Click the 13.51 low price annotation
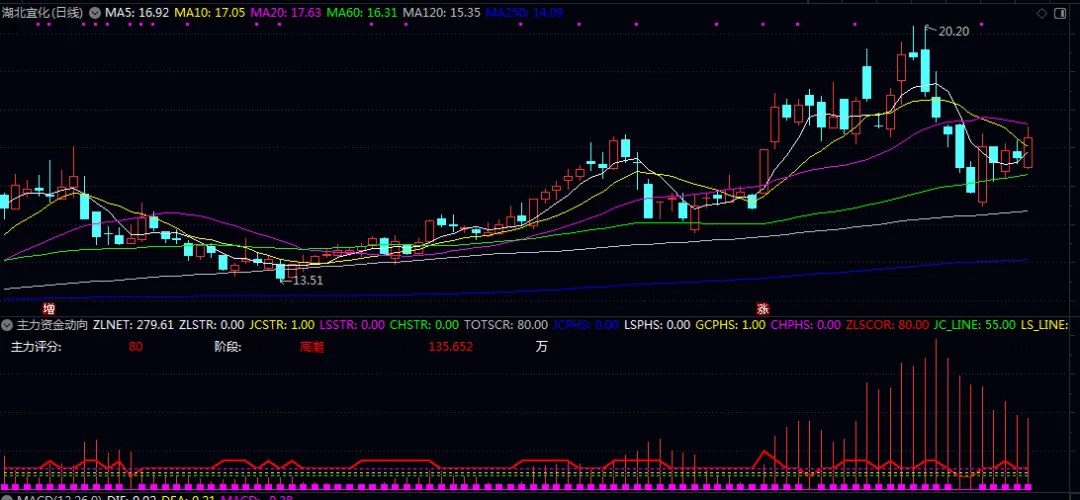The image size is (1080, 500). pyautogui.click(x=307, y=280)
